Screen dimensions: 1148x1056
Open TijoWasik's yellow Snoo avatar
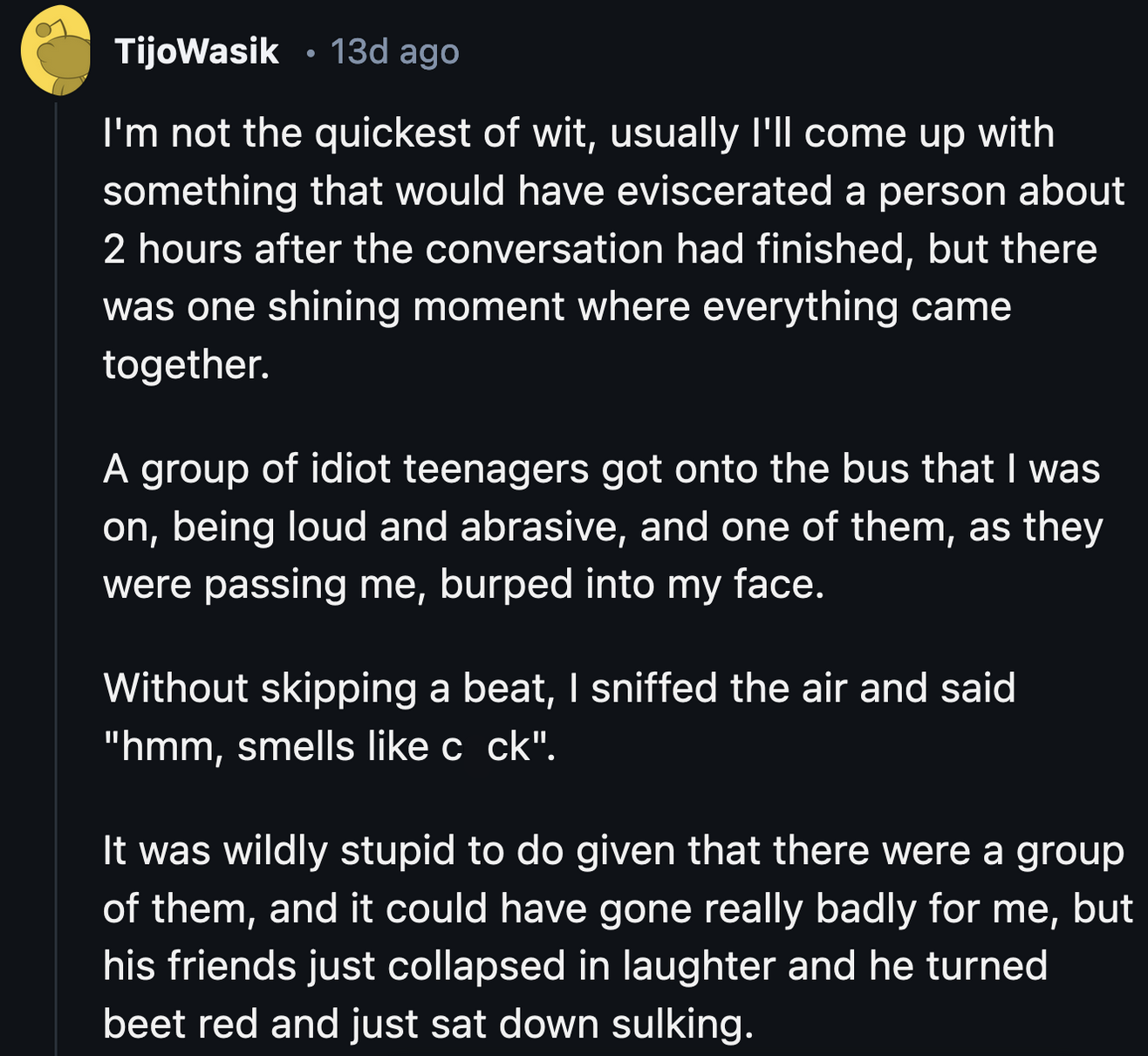56,51
